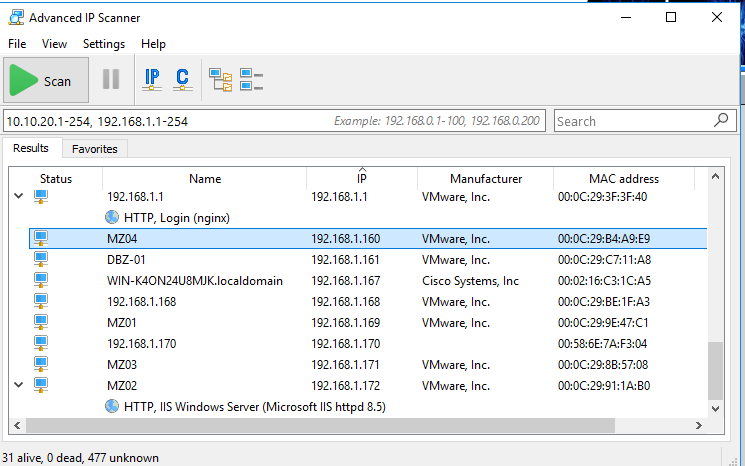
Task: Click the class C subnet icon
Action: (182, 79)
